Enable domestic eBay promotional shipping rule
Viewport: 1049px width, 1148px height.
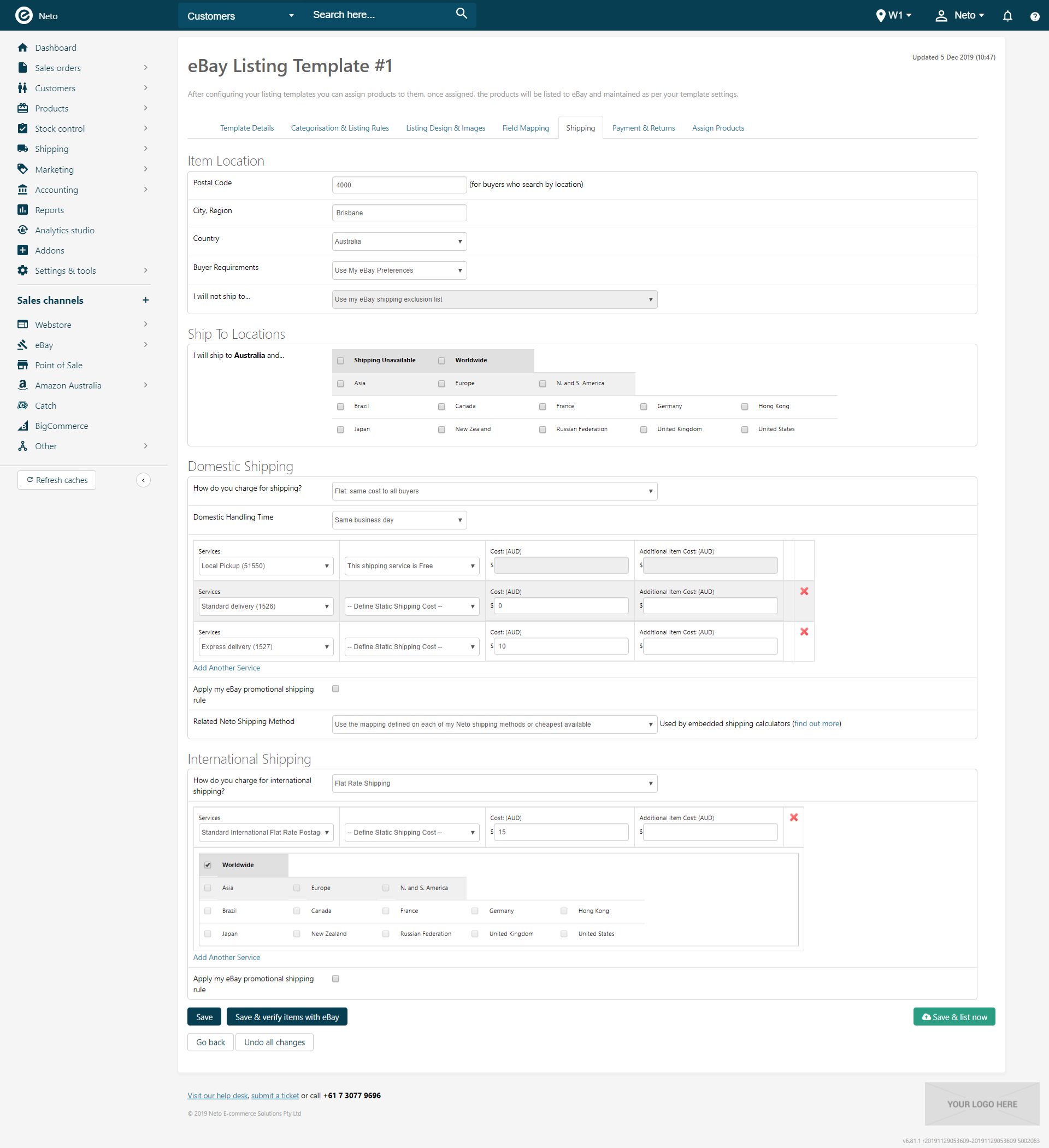(335, 688)
